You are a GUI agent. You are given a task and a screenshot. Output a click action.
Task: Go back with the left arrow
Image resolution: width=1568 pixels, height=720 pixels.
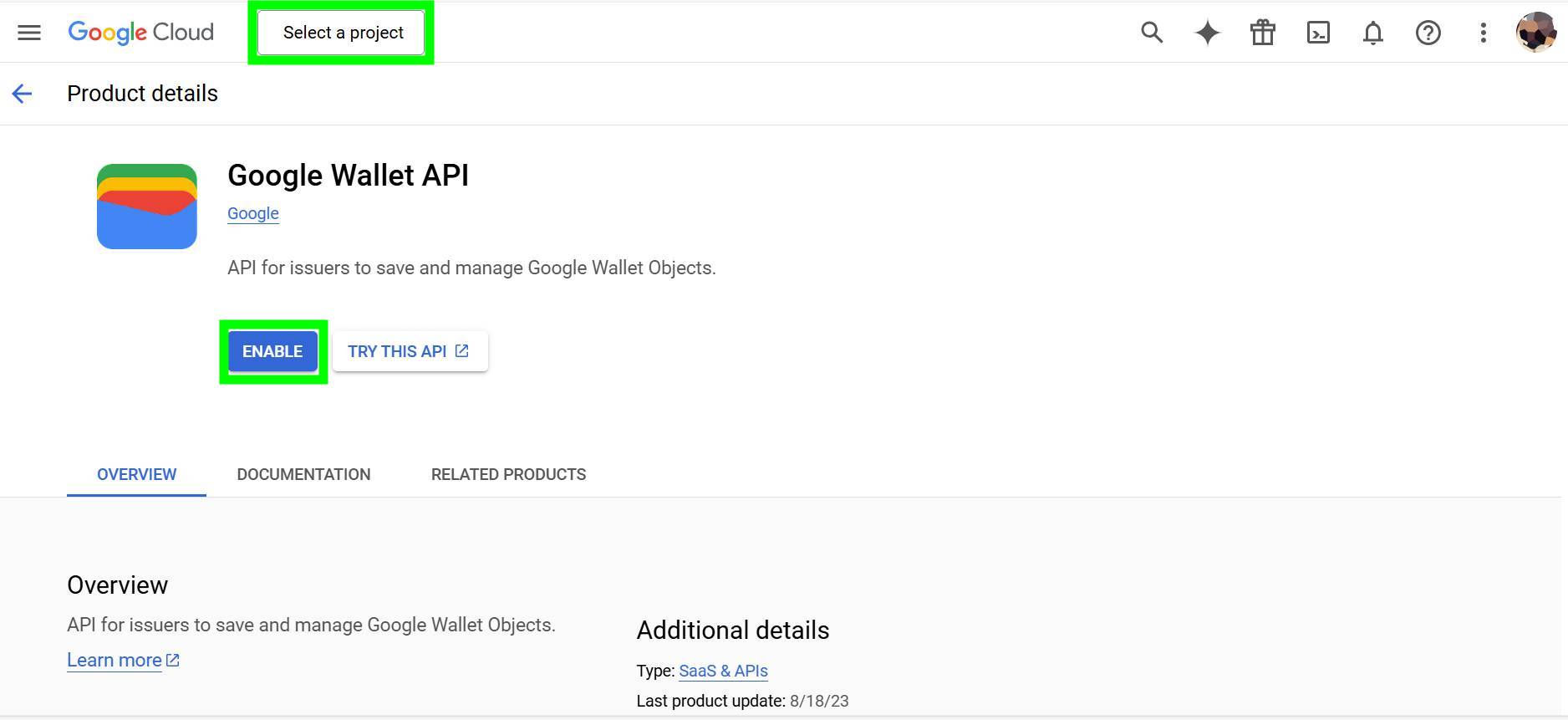tap(23, 94)
